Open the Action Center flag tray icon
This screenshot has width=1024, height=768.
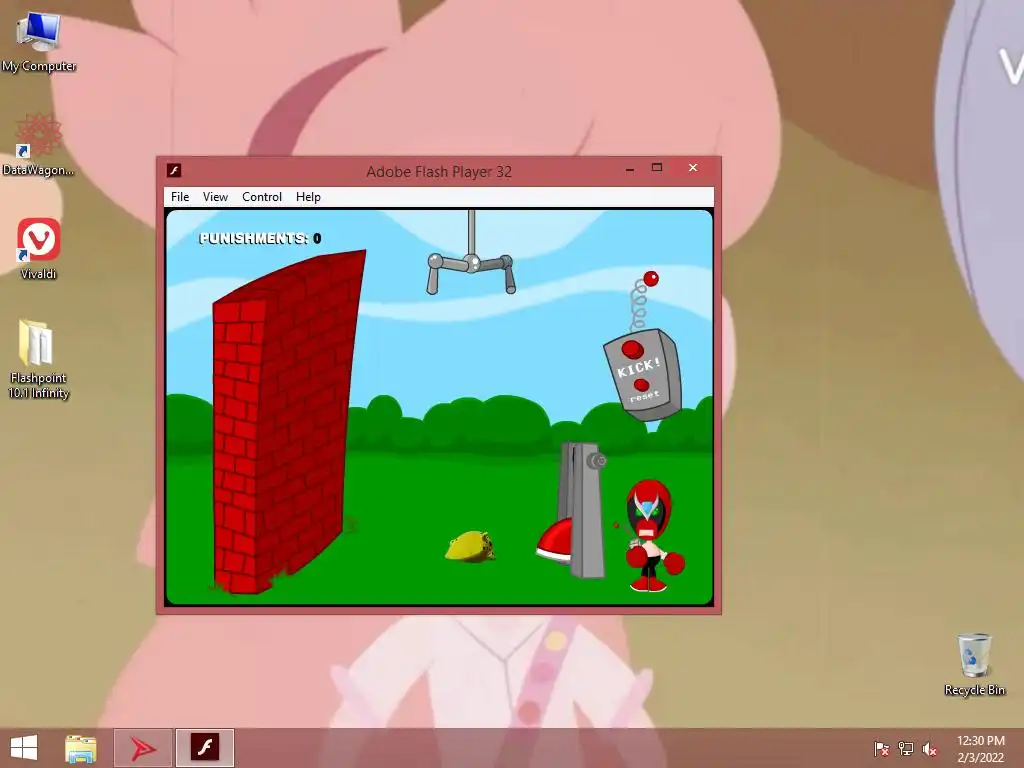(x=881, y=748)
